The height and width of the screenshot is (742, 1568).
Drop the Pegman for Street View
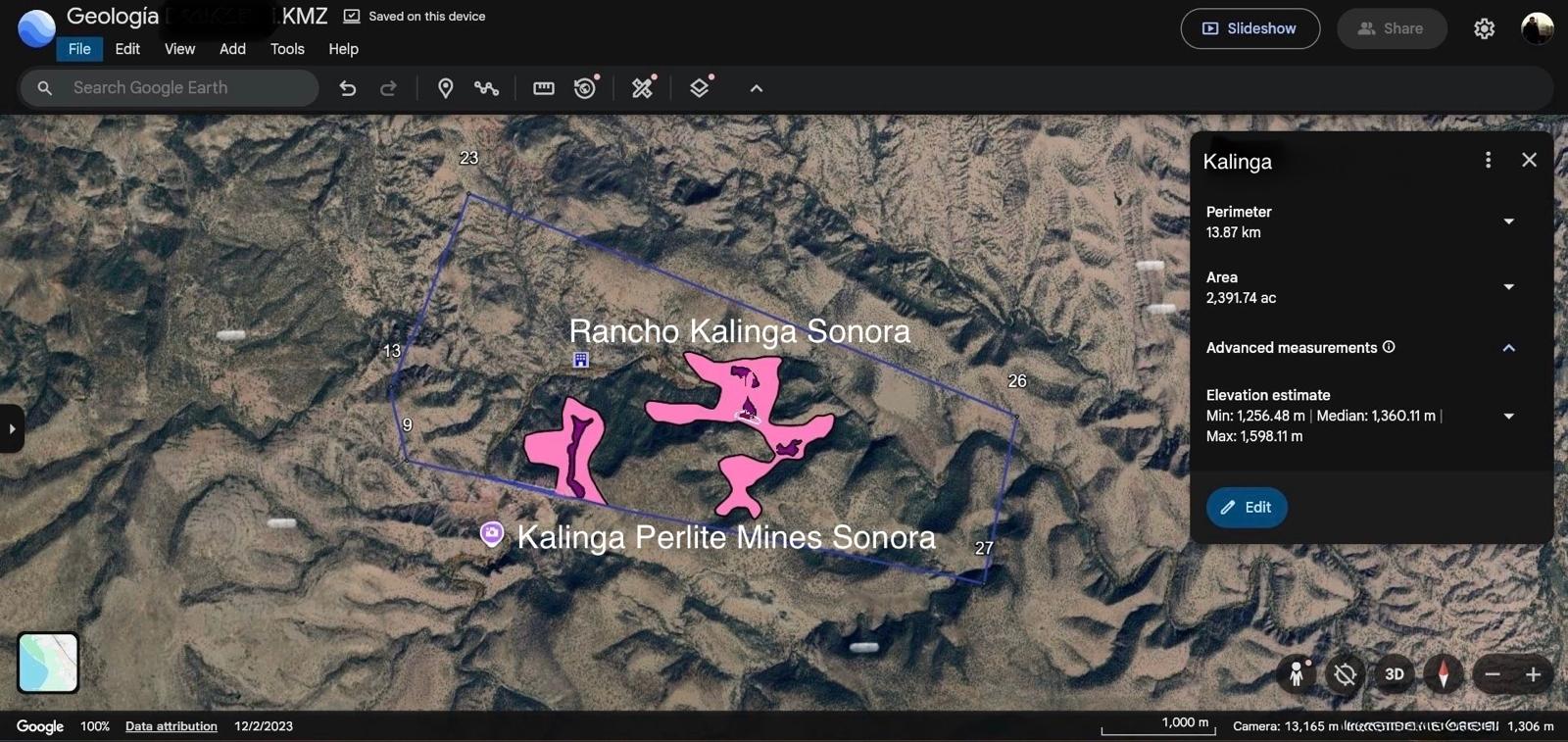pyautogui.click(x=1297, y=674)
